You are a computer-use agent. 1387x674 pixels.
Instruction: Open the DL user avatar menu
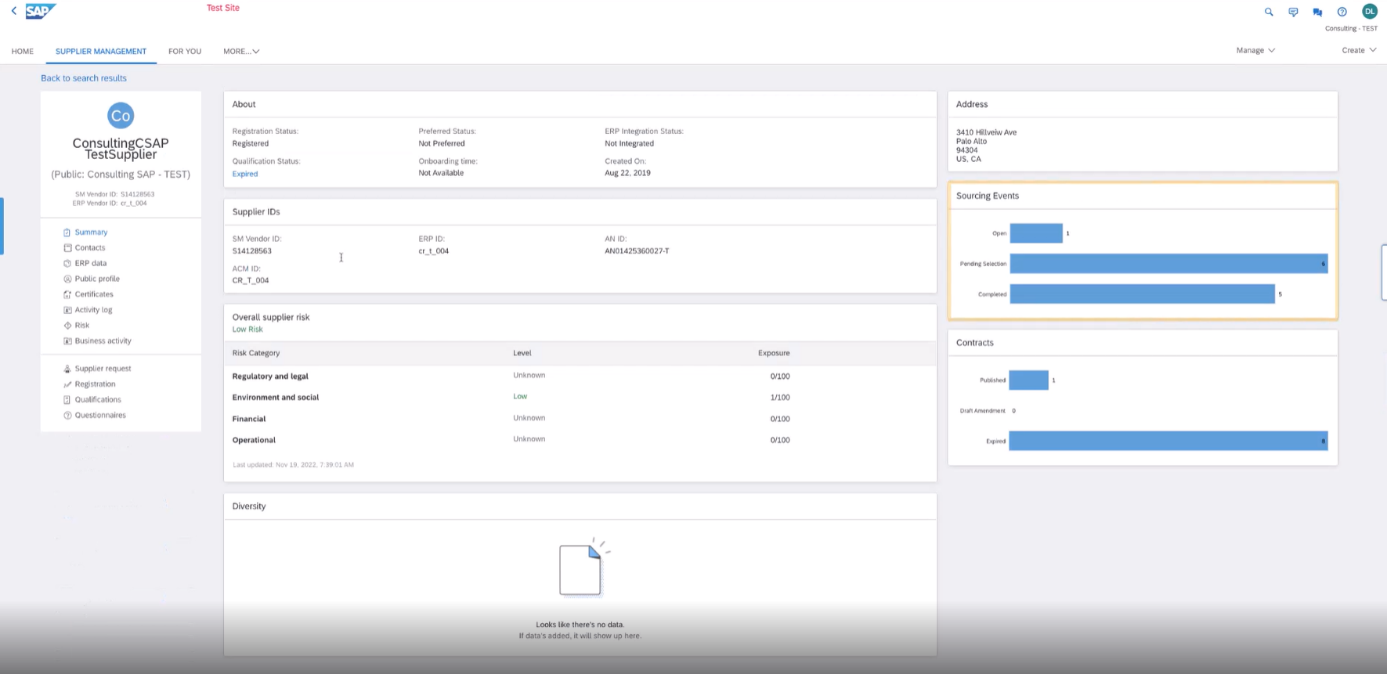pos(1369,11)
